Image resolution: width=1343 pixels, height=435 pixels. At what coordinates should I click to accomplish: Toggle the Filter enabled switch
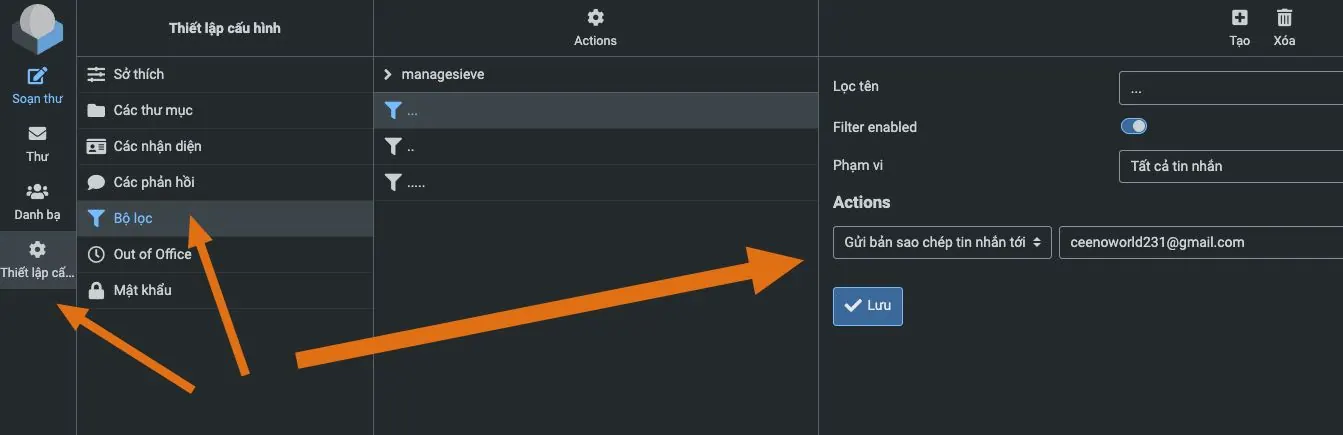pyautogui.click(x=1133, y=127)
